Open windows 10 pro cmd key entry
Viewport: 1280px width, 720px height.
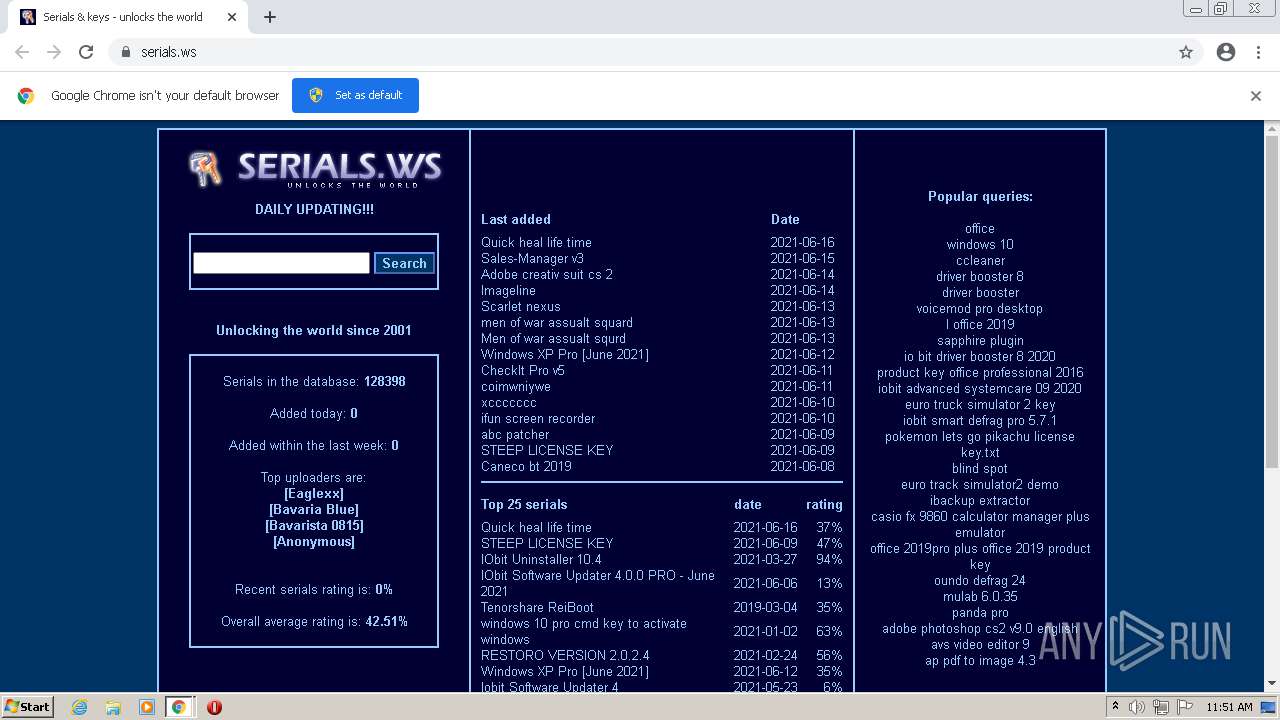coord(584,631)
